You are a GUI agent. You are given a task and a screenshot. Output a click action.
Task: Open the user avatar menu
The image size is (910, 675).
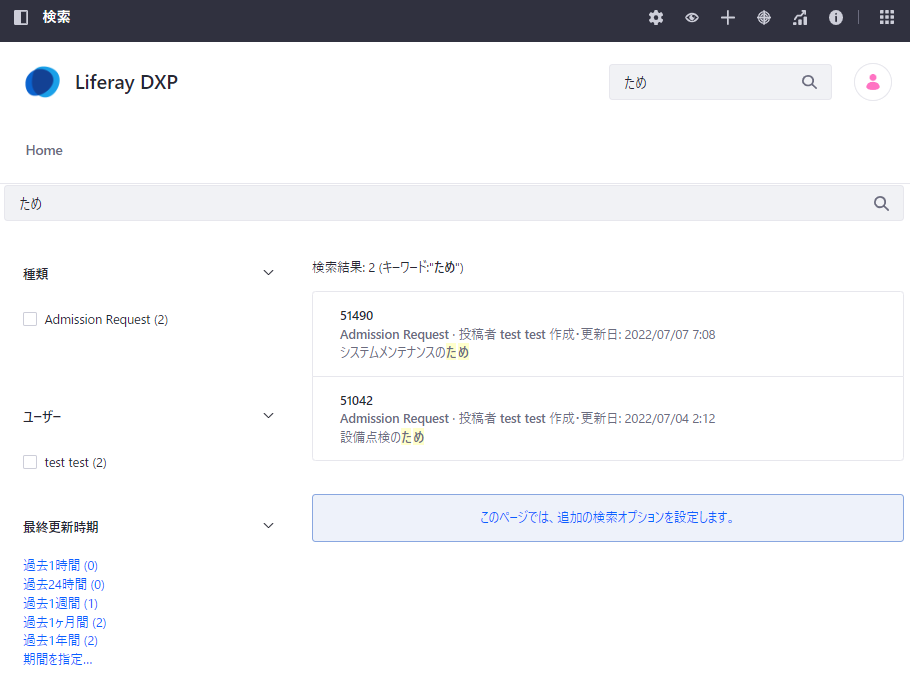click(872, 82)
